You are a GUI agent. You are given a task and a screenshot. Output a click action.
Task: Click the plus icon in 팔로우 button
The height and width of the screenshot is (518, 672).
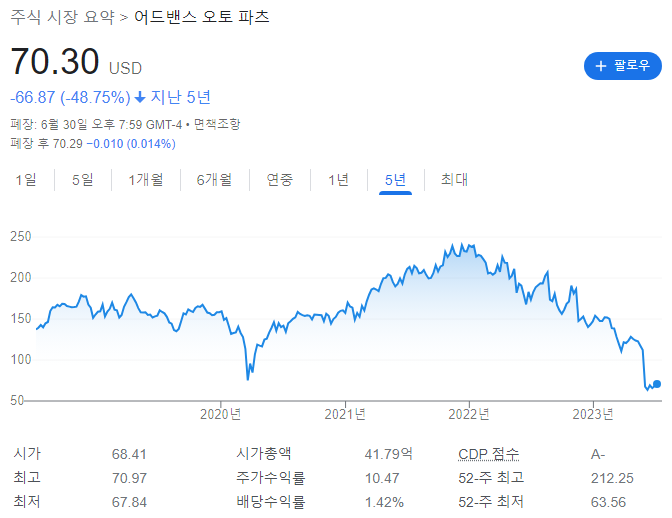point(600,66)
